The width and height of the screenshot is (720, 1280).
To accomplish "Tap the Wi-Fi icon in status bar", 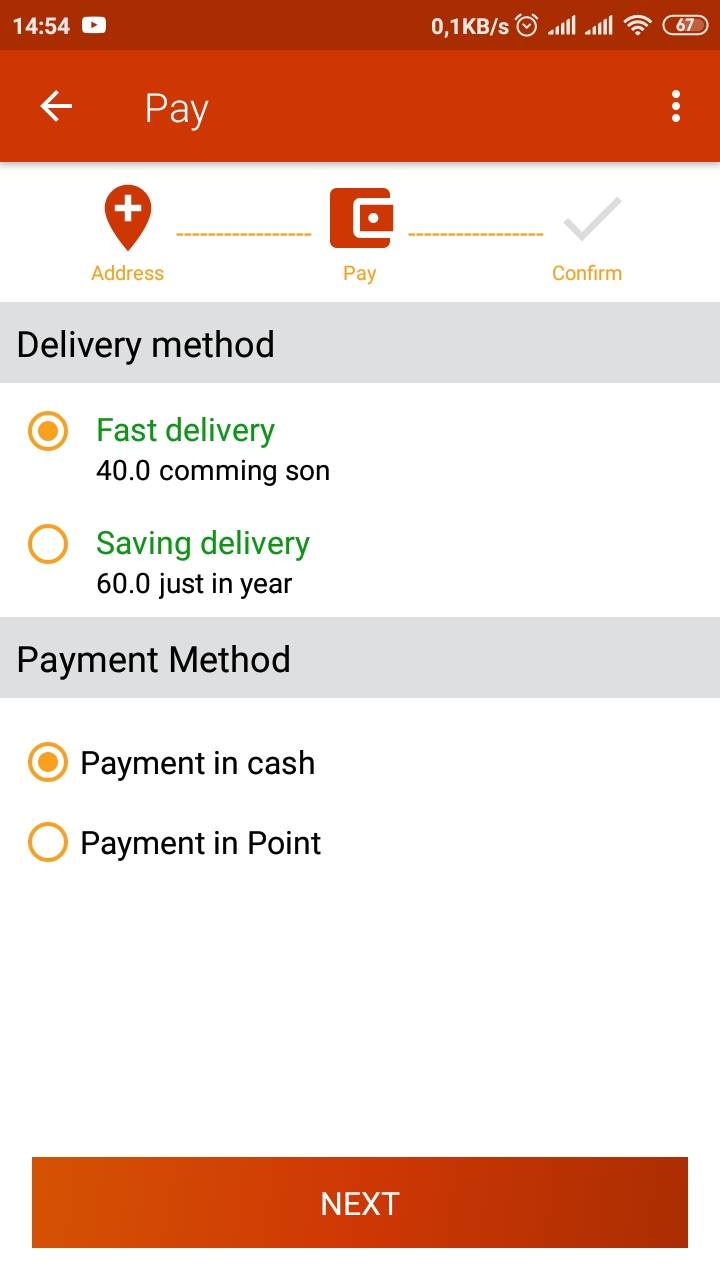I will coord(637,26).
